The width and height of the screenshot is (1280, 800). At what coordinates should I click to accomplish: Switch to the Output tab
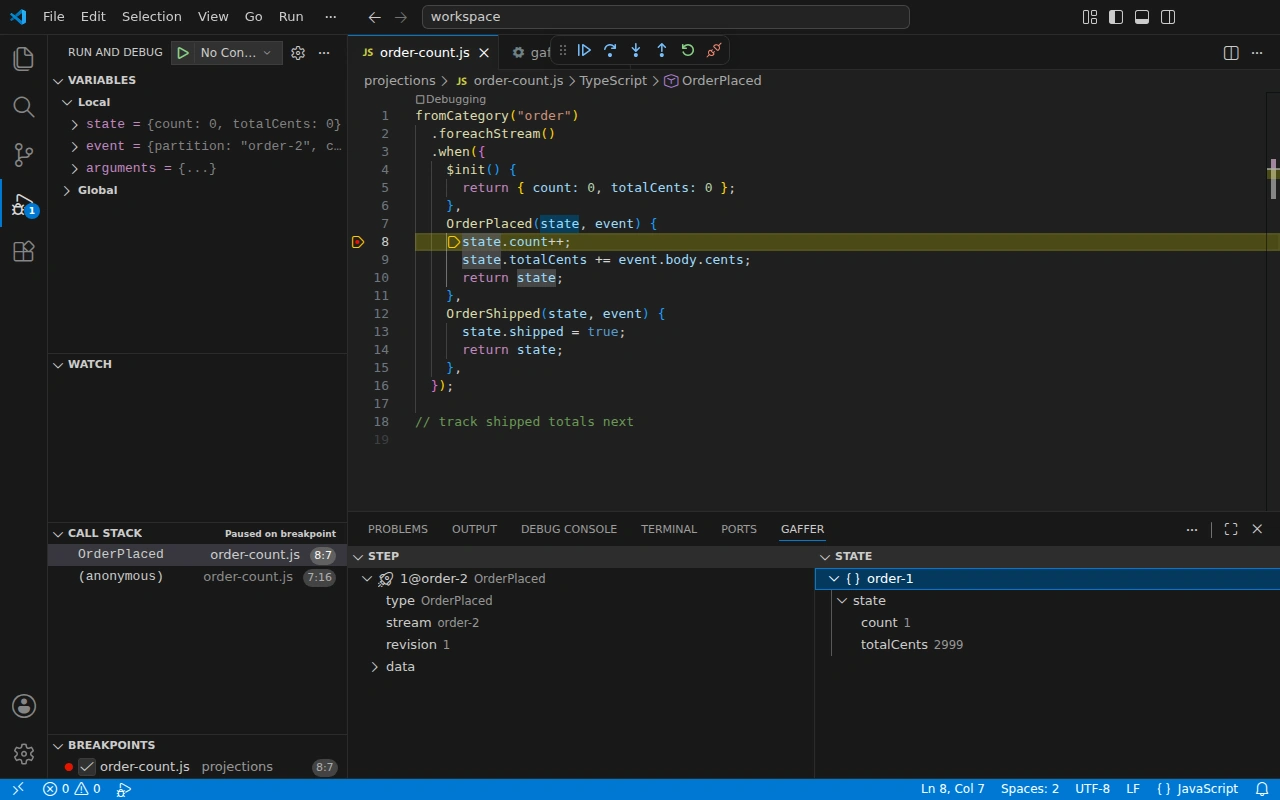474,529
